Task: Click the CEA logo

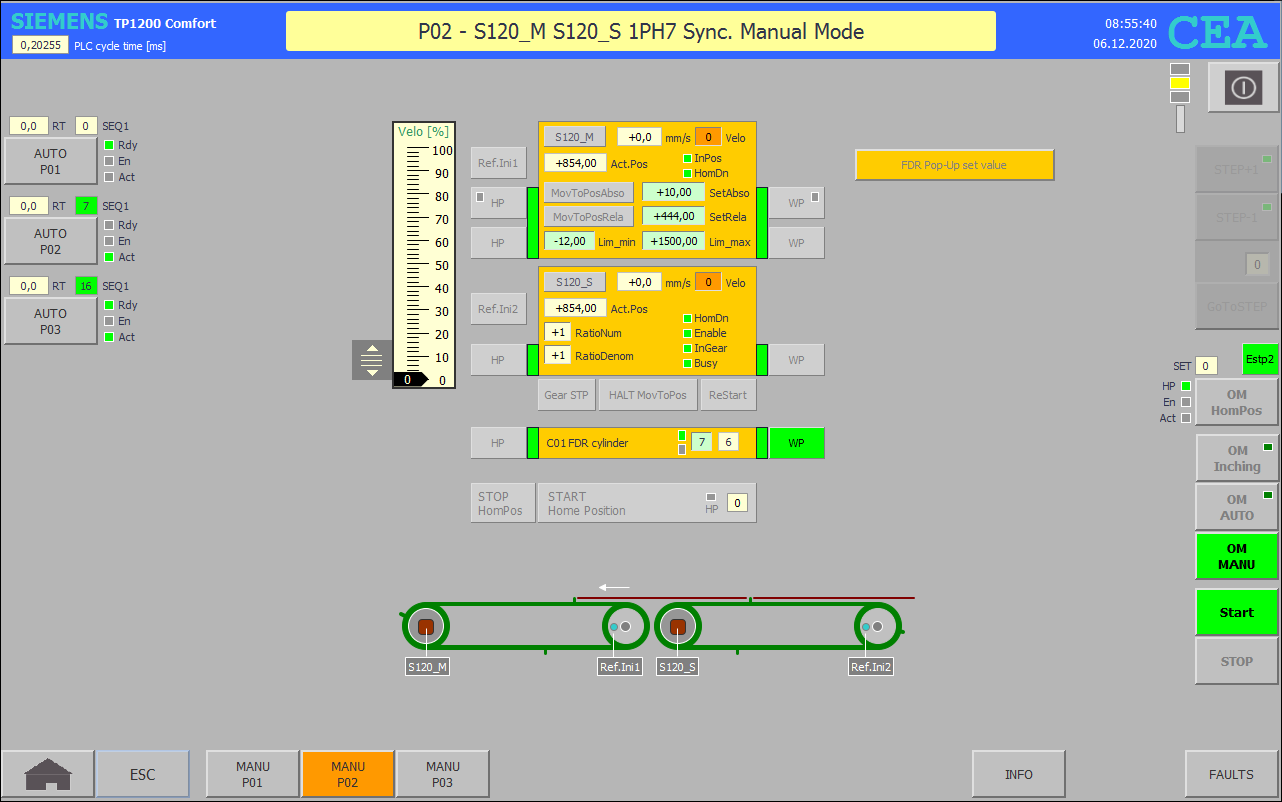Action: 1217,32
